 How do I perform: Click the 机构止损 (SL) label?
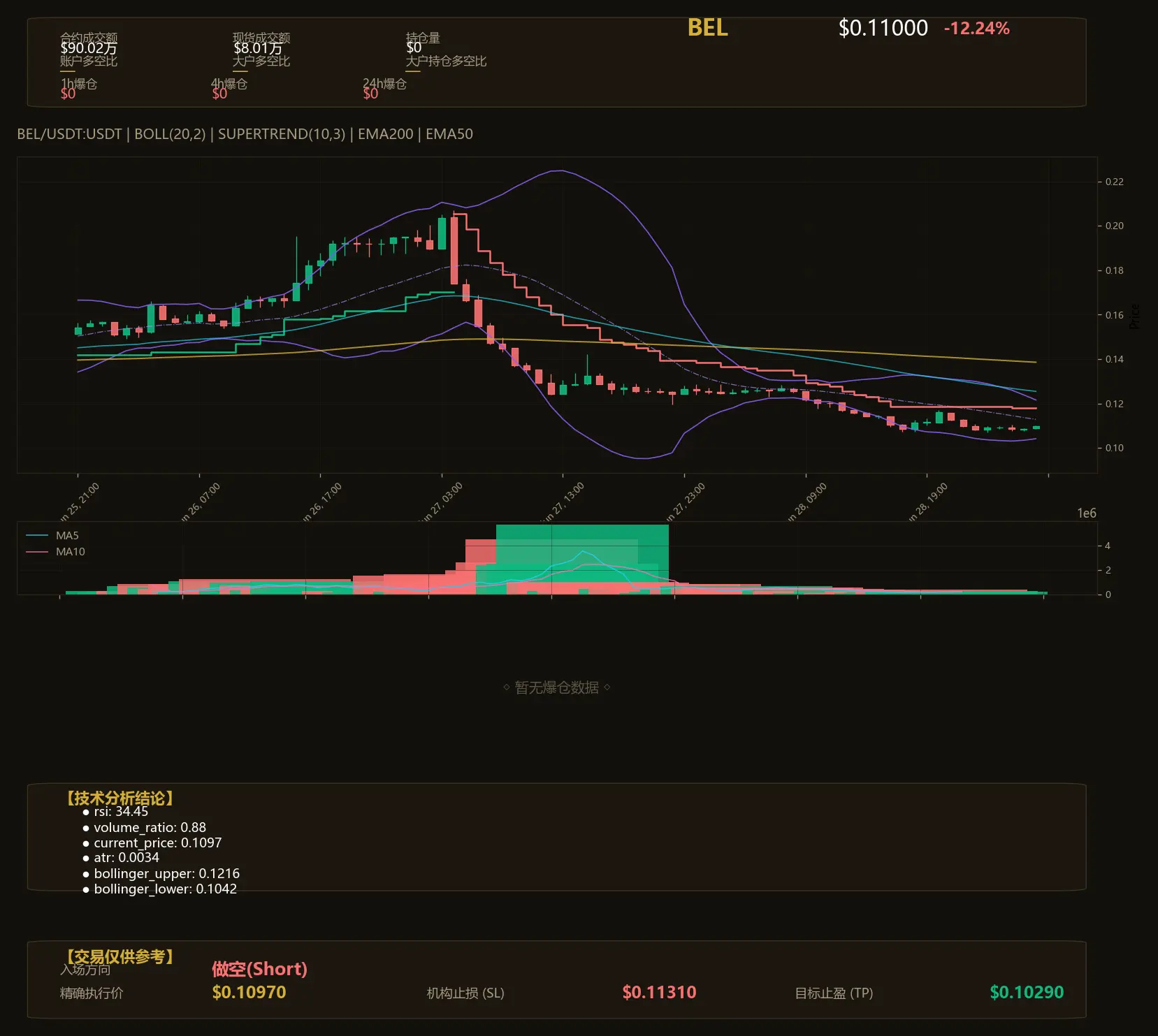465,993
